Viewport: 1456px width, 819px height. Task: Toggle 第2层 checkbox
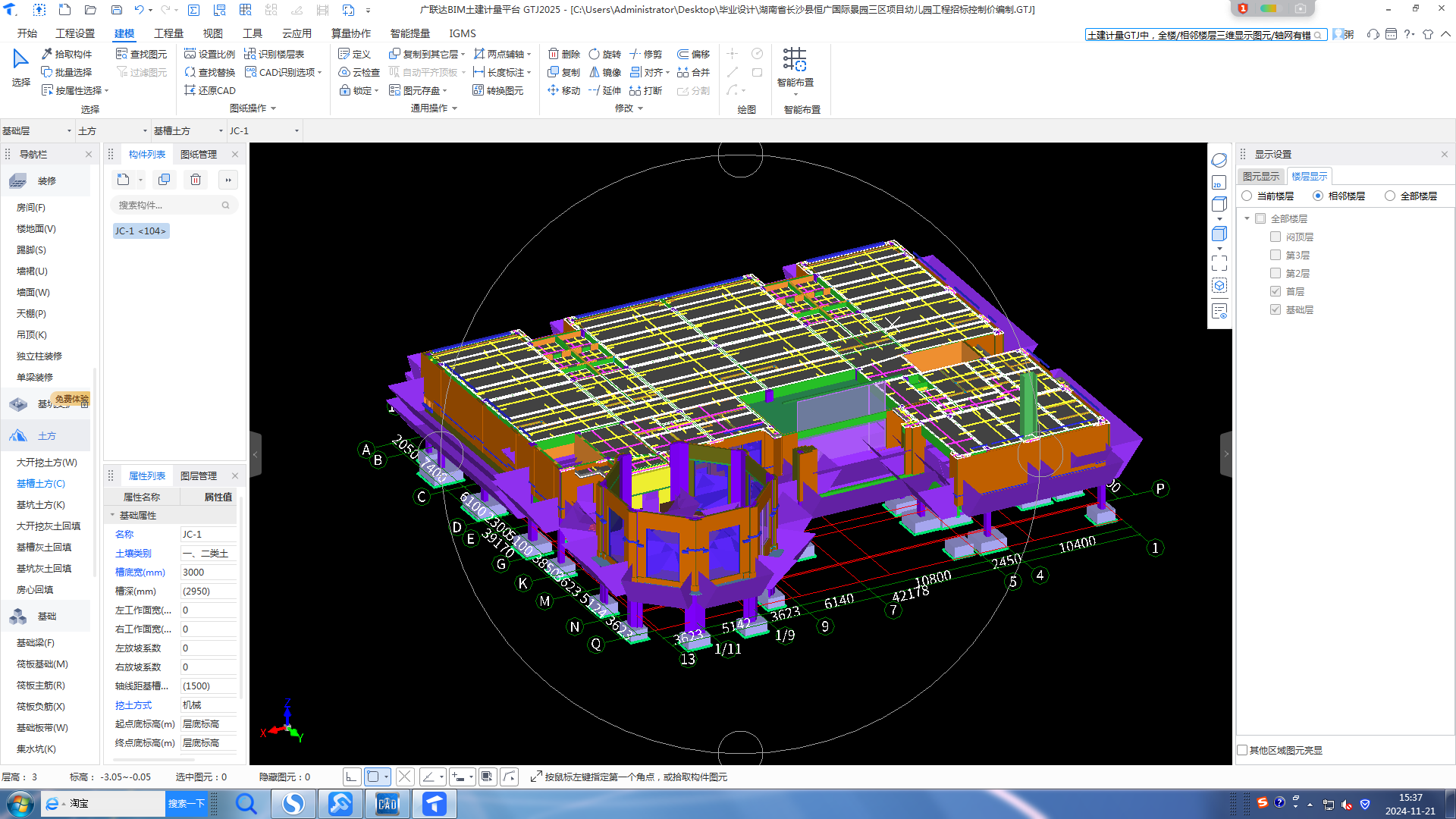point(1276,273)
